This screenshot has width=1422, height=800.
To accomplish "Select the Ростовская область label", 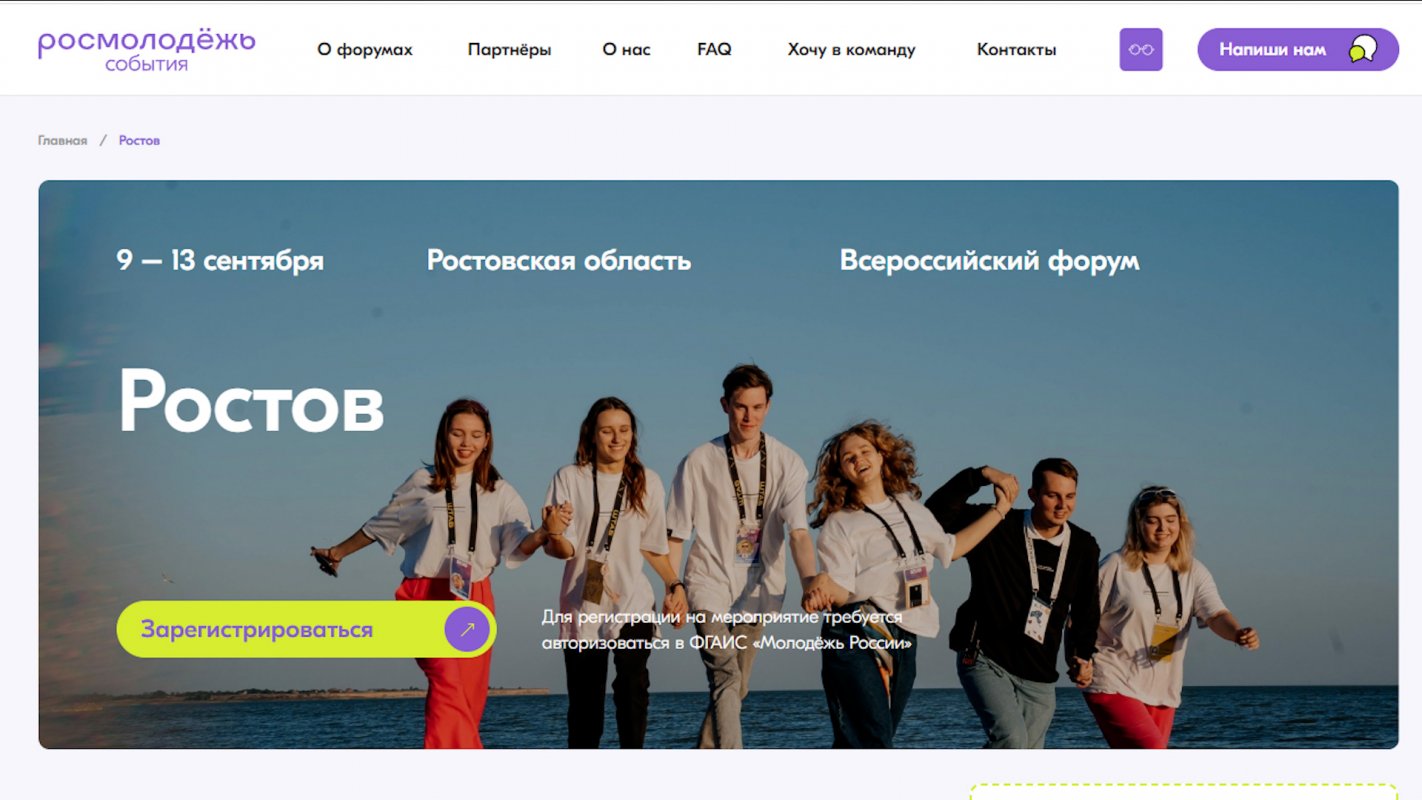I will point(558,261).
